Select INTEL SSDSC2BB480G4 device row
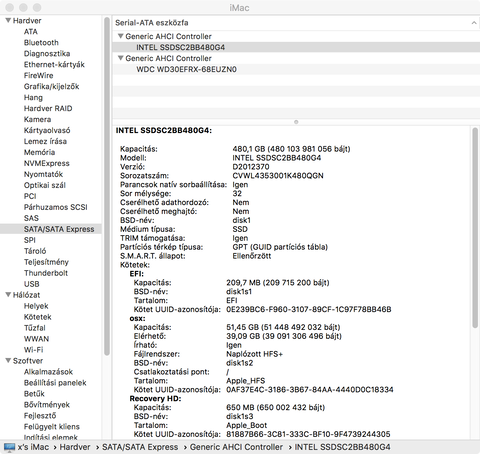Image resolution: width=480 pixels, height=454 pixels. click(x=296, y=47)
